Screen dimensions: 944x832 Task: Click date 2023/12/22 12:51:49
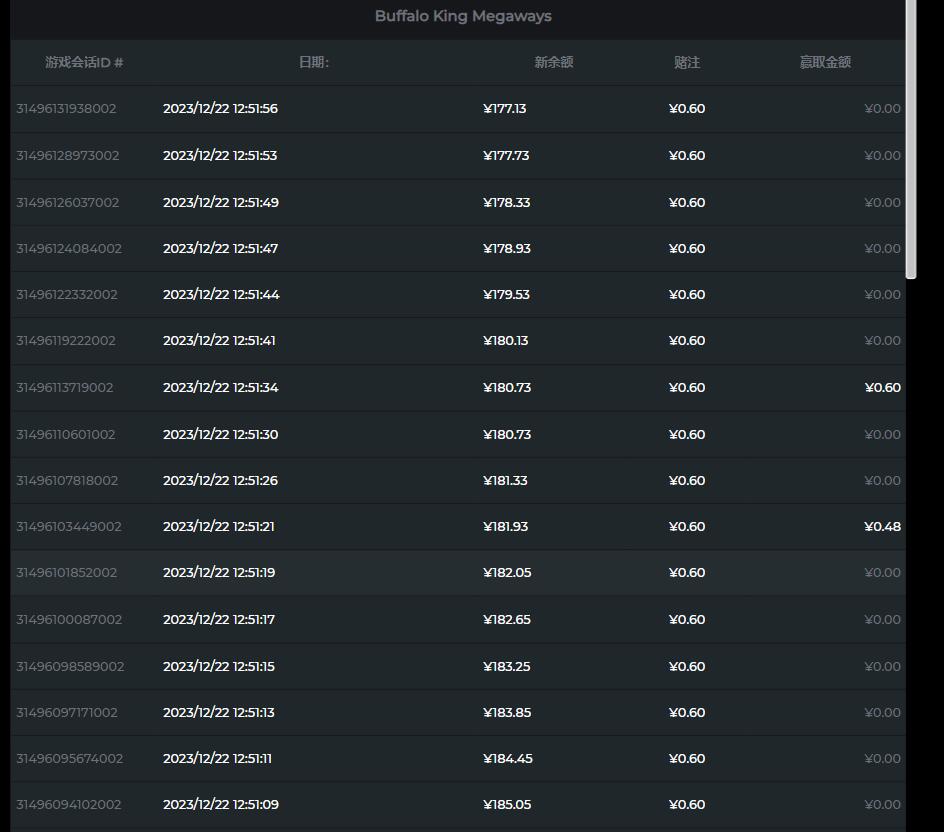click(221, 202)
